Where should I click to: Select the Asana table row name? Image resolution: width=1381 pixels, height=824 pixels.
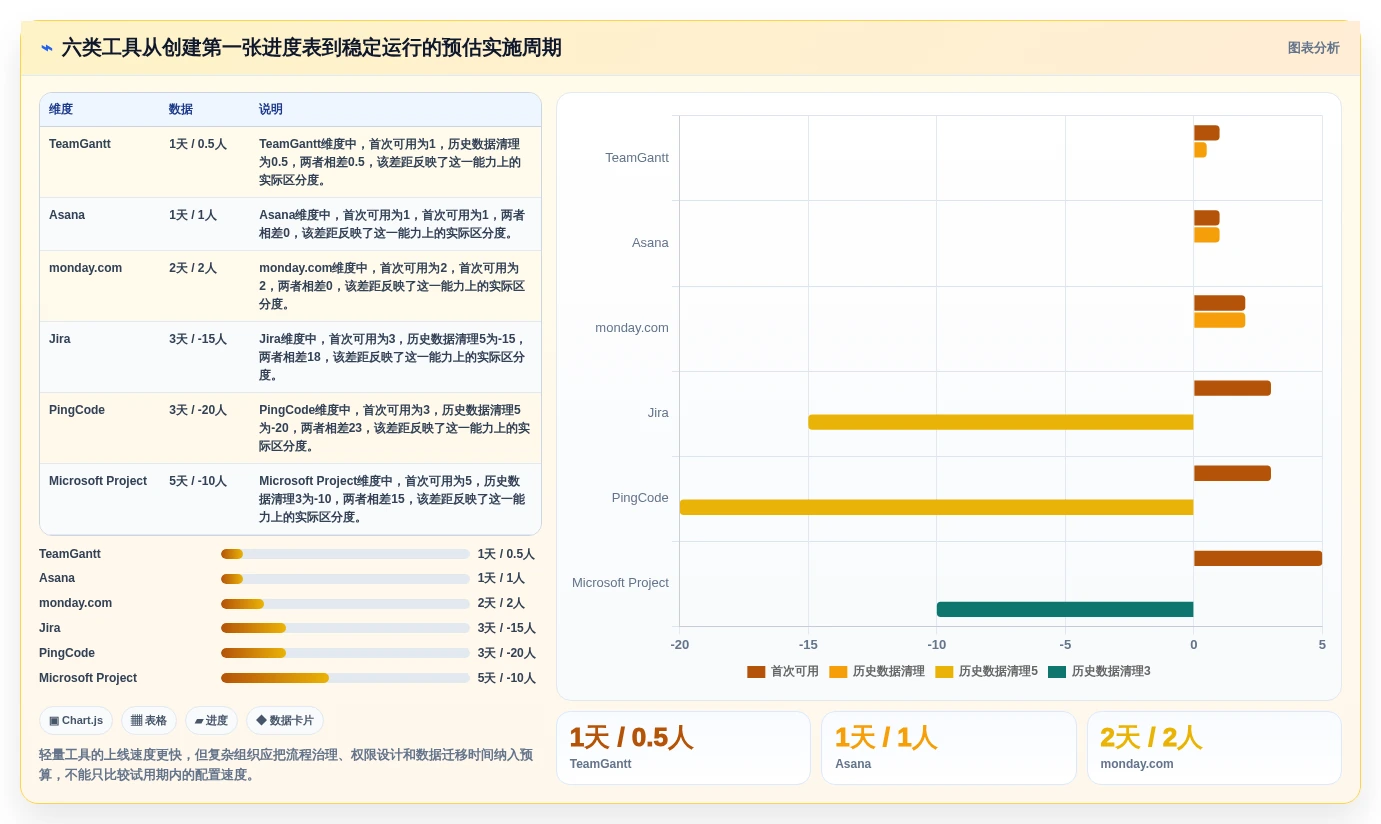67,215
